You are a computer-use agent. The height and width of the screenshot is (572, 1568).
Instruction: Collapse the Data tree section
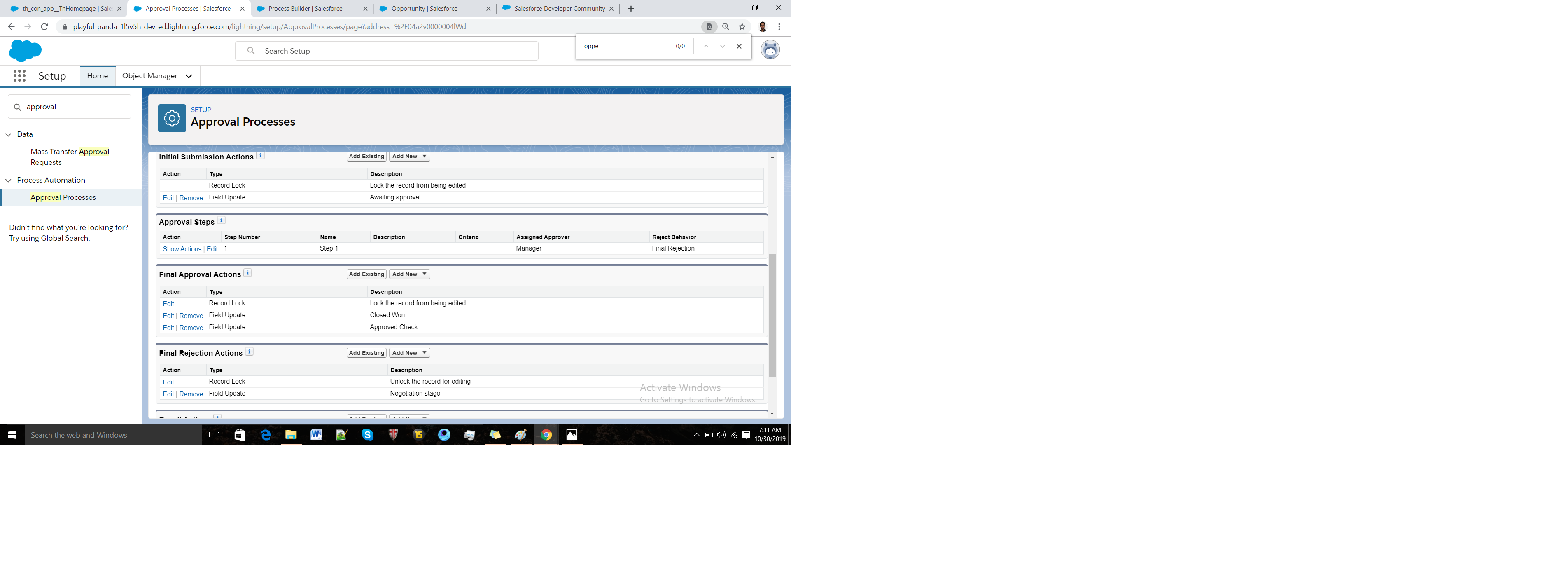[x=9, y=135]
